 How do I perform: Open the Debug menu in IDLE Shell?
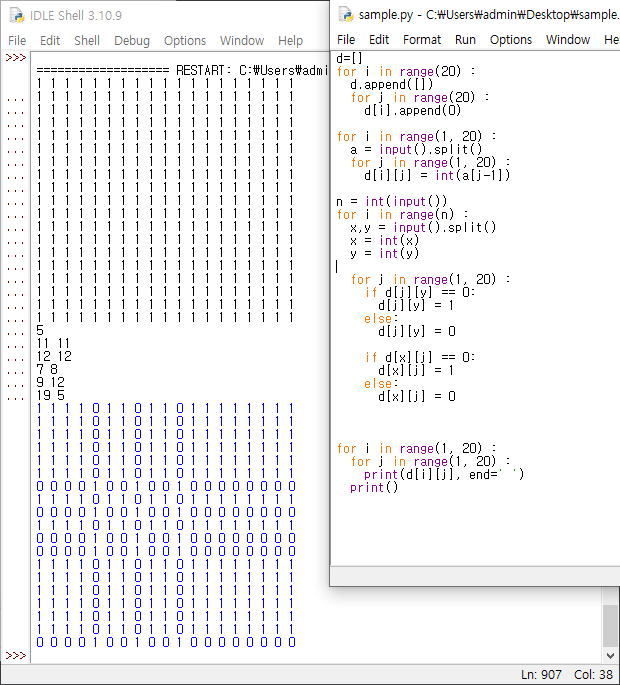[x=132, y=41]
